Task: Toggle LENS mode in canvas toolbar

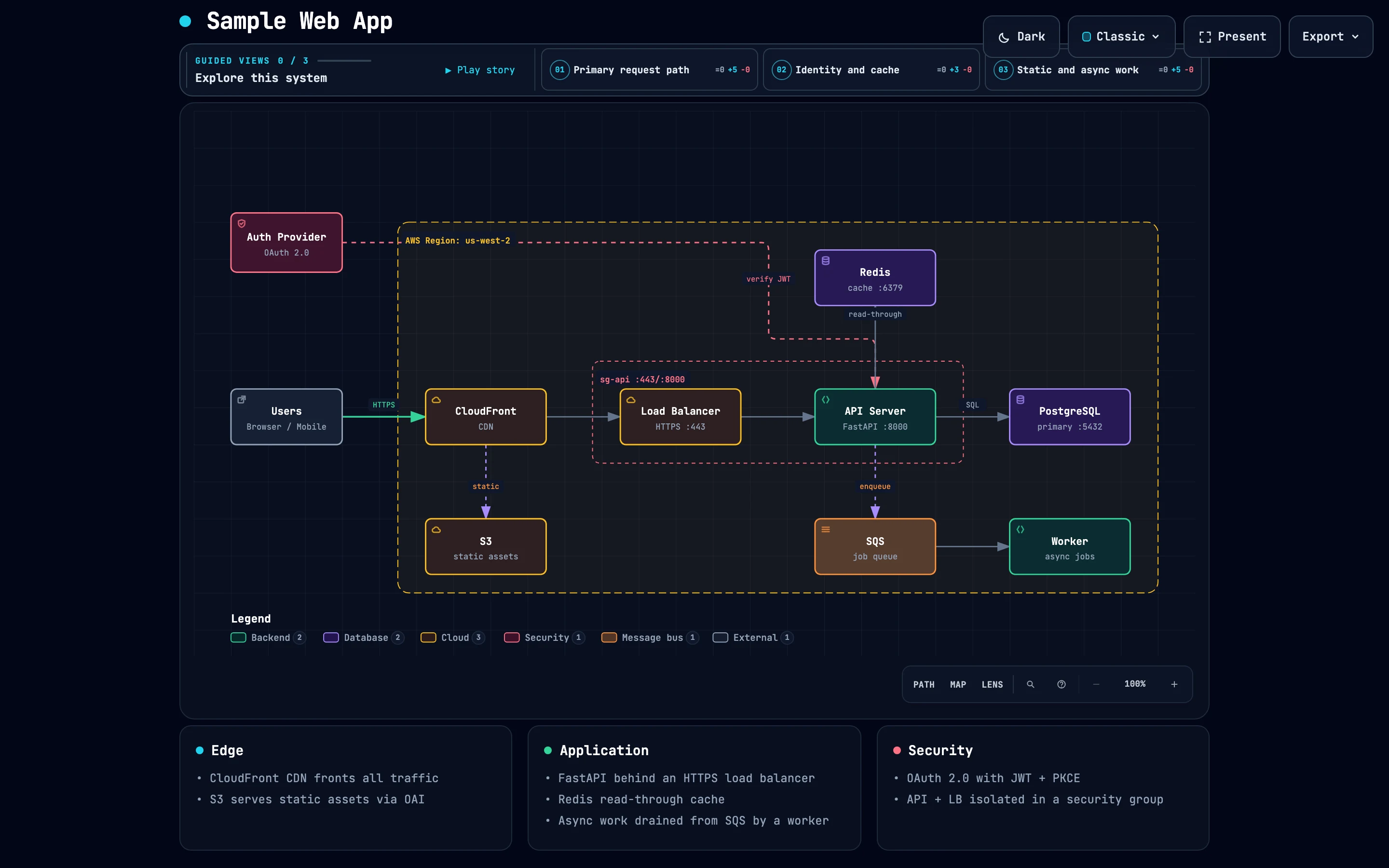Action: pos(993,684)
